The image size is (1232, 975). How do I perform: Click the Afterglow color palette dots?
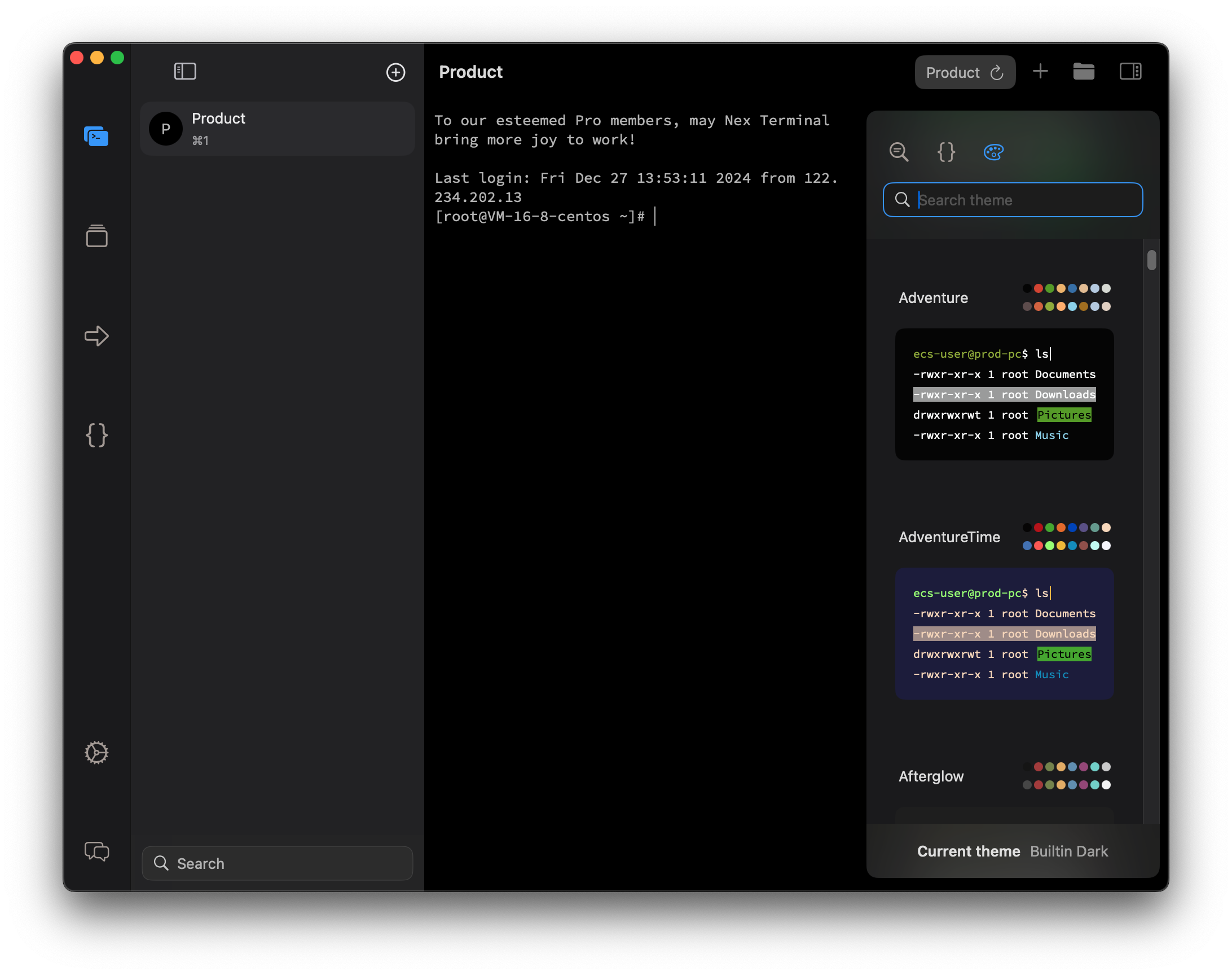1066,776
